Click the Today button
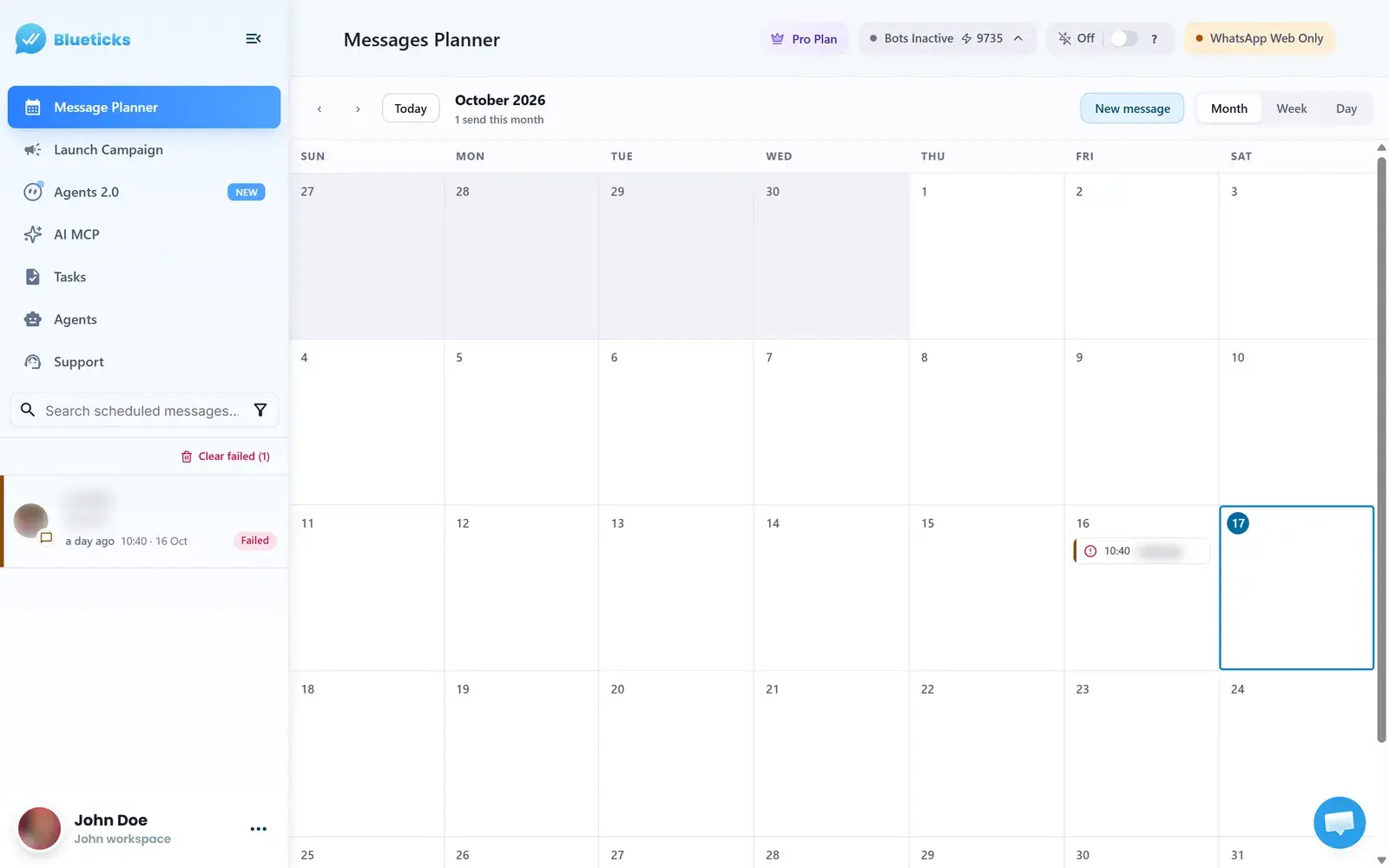Viewport: 1389px width, 868px height. point(411,108)
